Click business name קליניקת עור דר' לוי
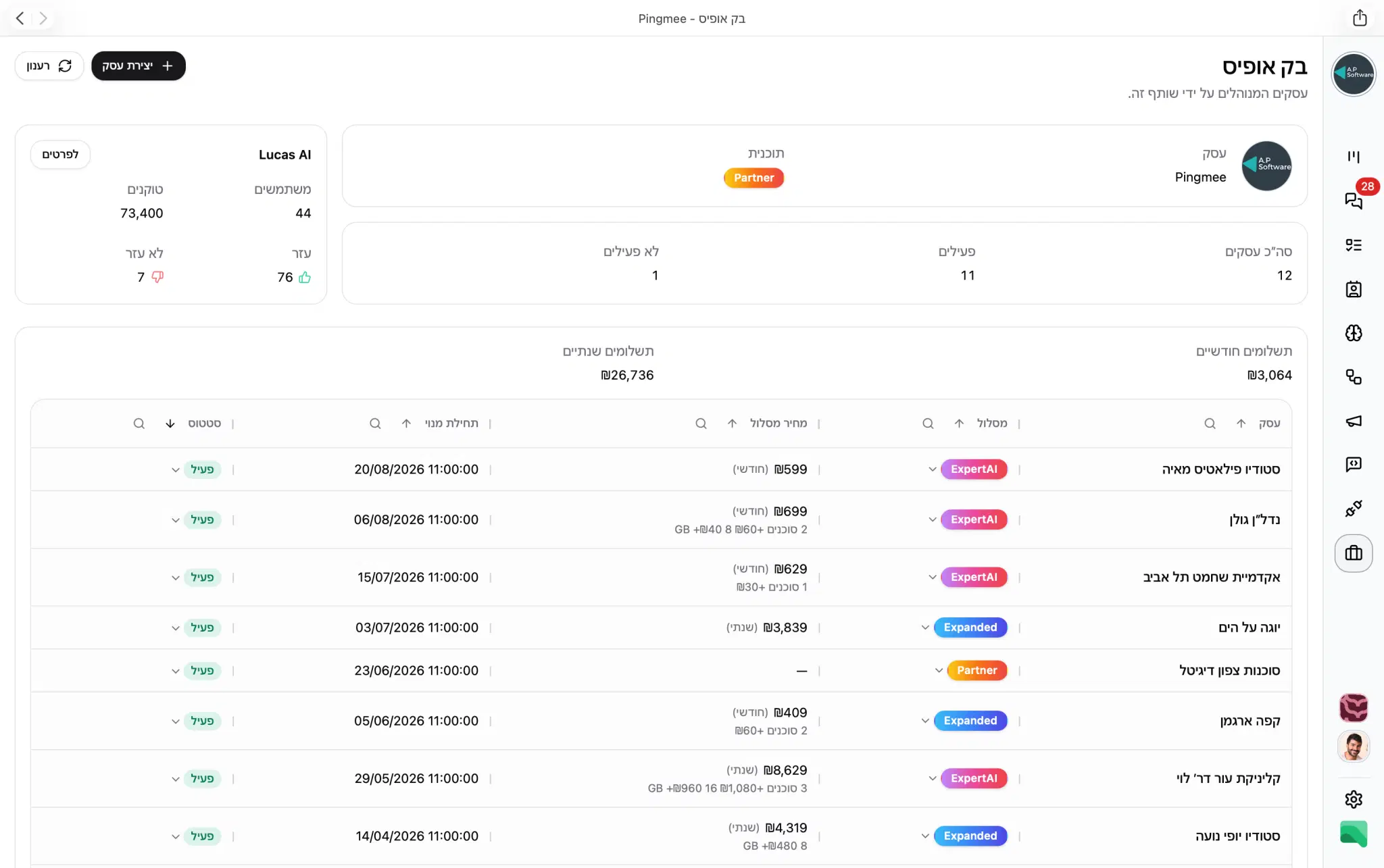The width and height of the screenshot is (1384, 868). [1229, 778]
